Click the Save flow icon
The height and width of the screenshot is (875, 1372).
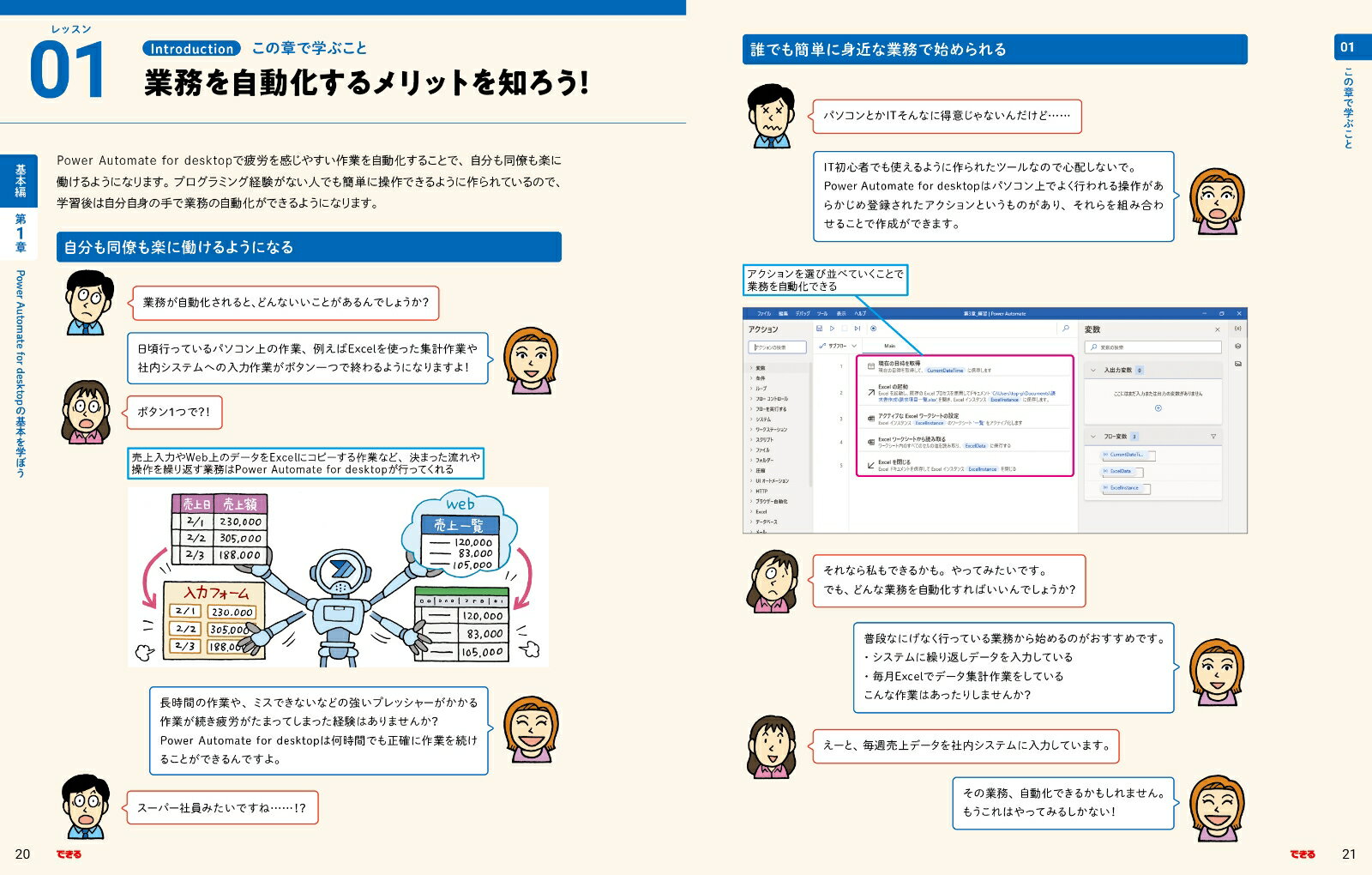click(820, 329)
